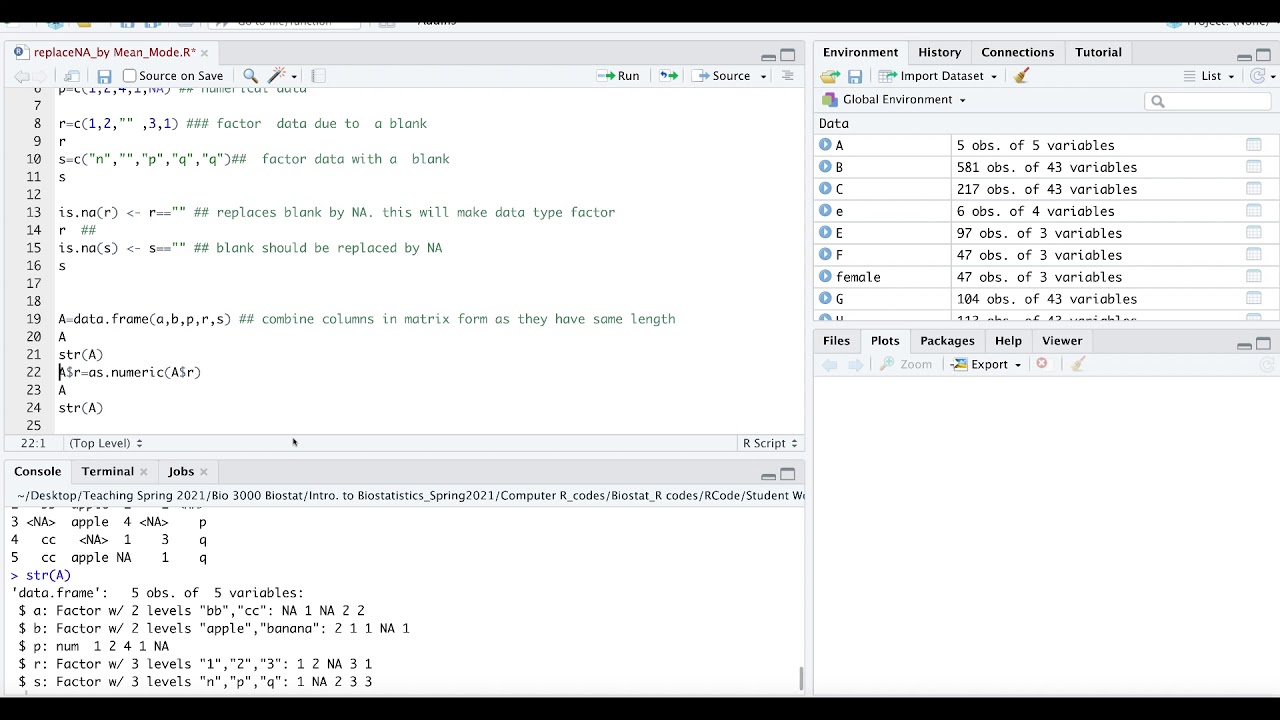Image resolution: width=1280 pixels, height=720 pixels.
Task: Go to next plot arrow
Action: (x=855, y=364)
